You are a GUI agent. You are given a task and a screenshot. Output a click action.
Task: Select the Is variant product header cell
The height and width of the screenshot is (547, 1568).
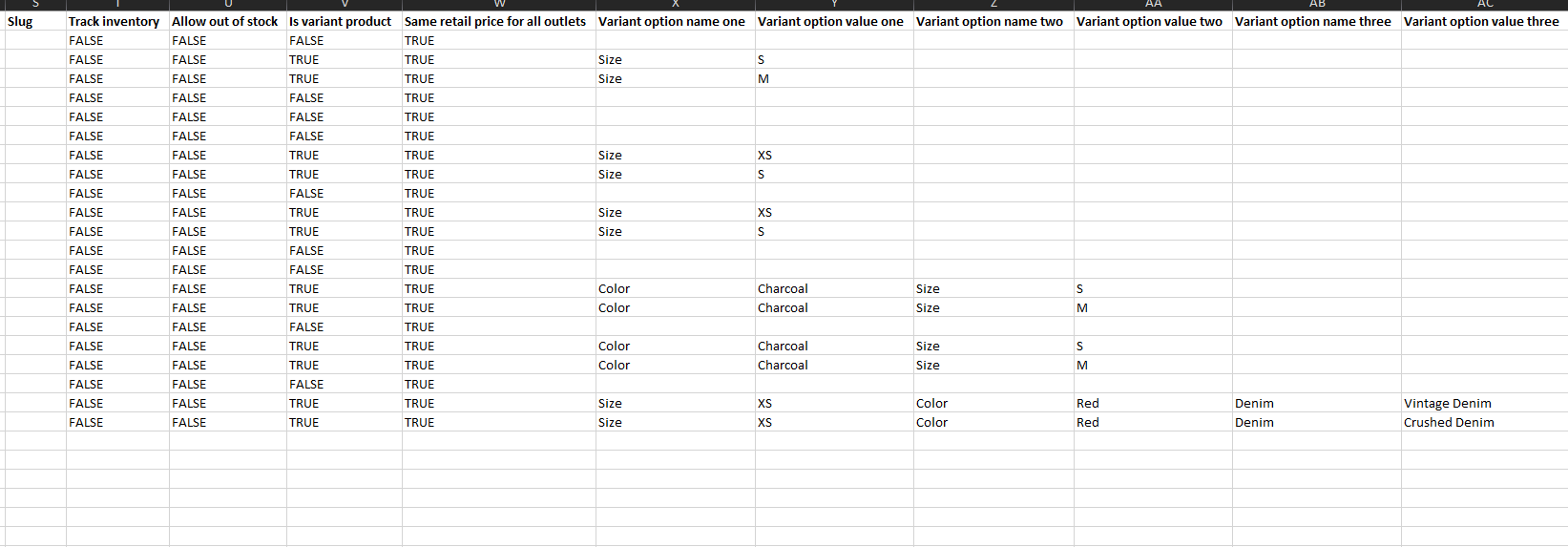pyautogui.click(x=345, y=21)
